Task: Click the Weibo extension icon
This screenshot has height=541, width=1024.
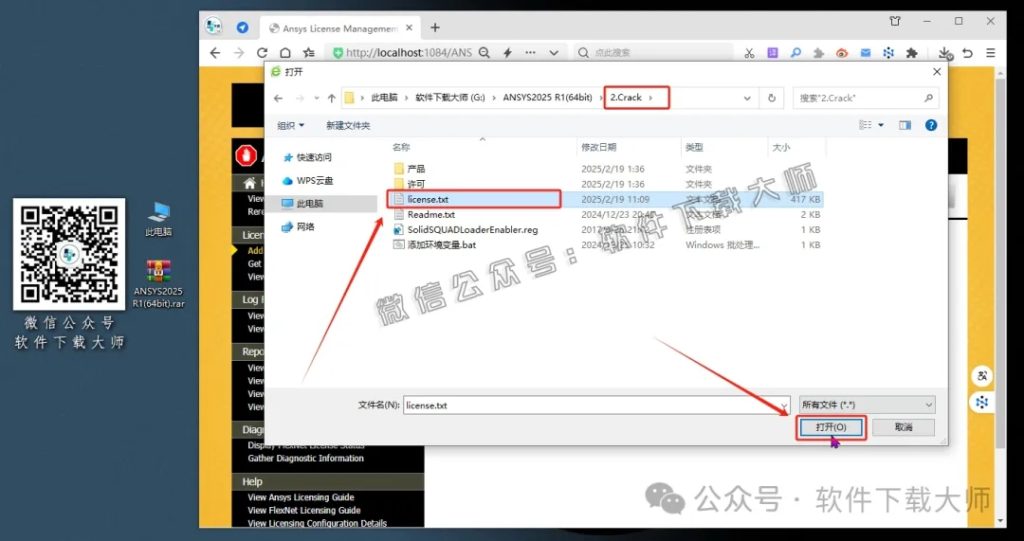Action: 842,53
